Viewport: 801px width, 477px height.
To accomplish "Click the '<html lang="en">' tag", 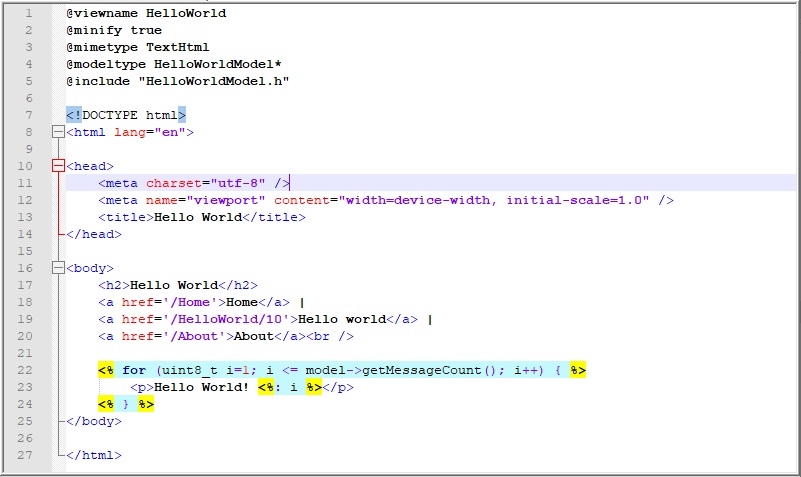I will [x=130, y=132].
